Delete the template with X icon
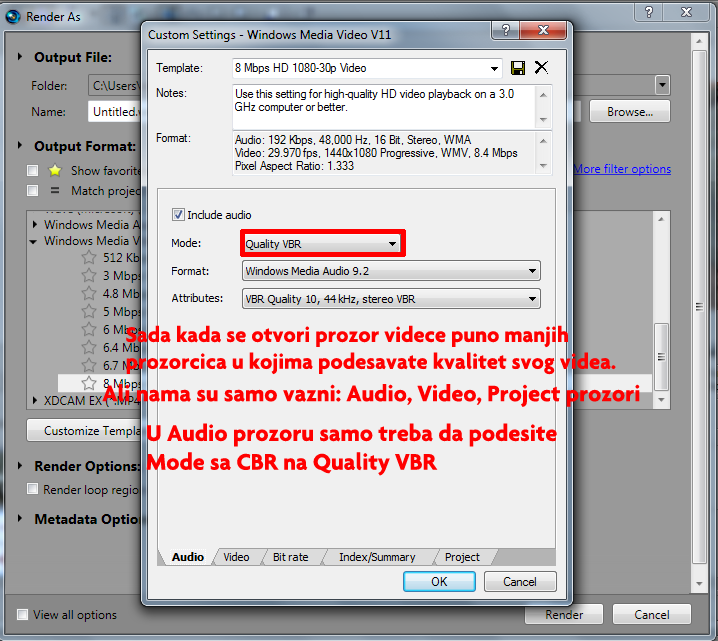 (x=541, y=67)
